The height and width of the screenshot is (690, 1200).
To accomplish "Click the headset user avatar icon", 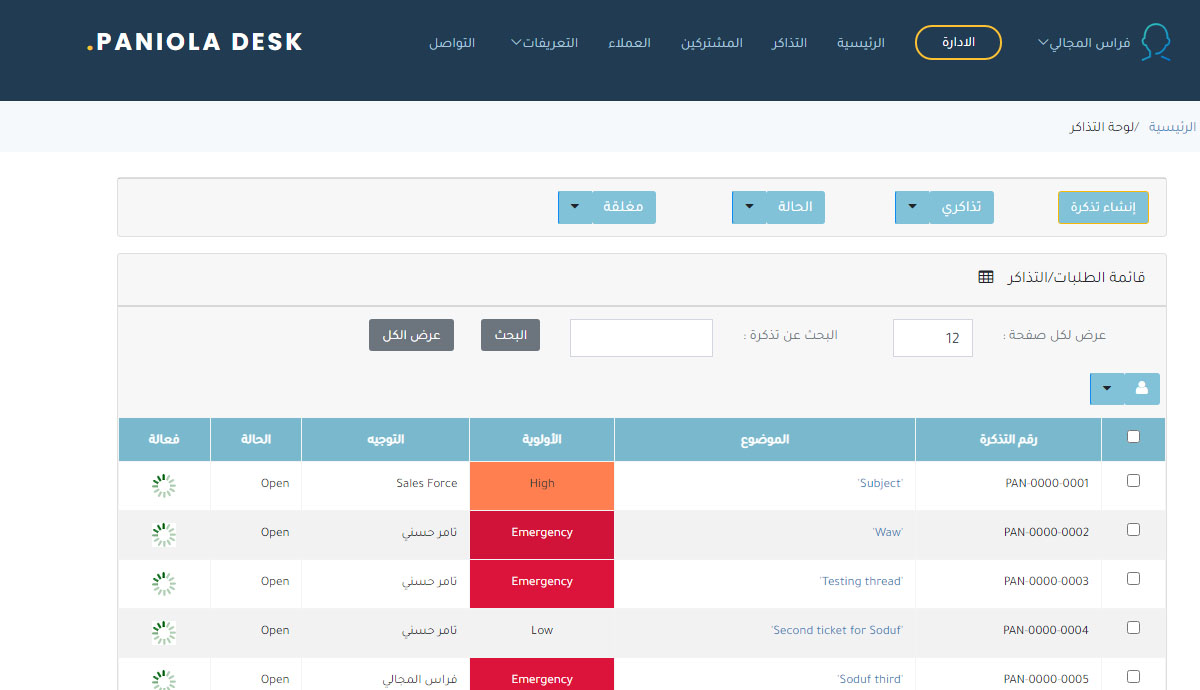I will click(1156, 43).
